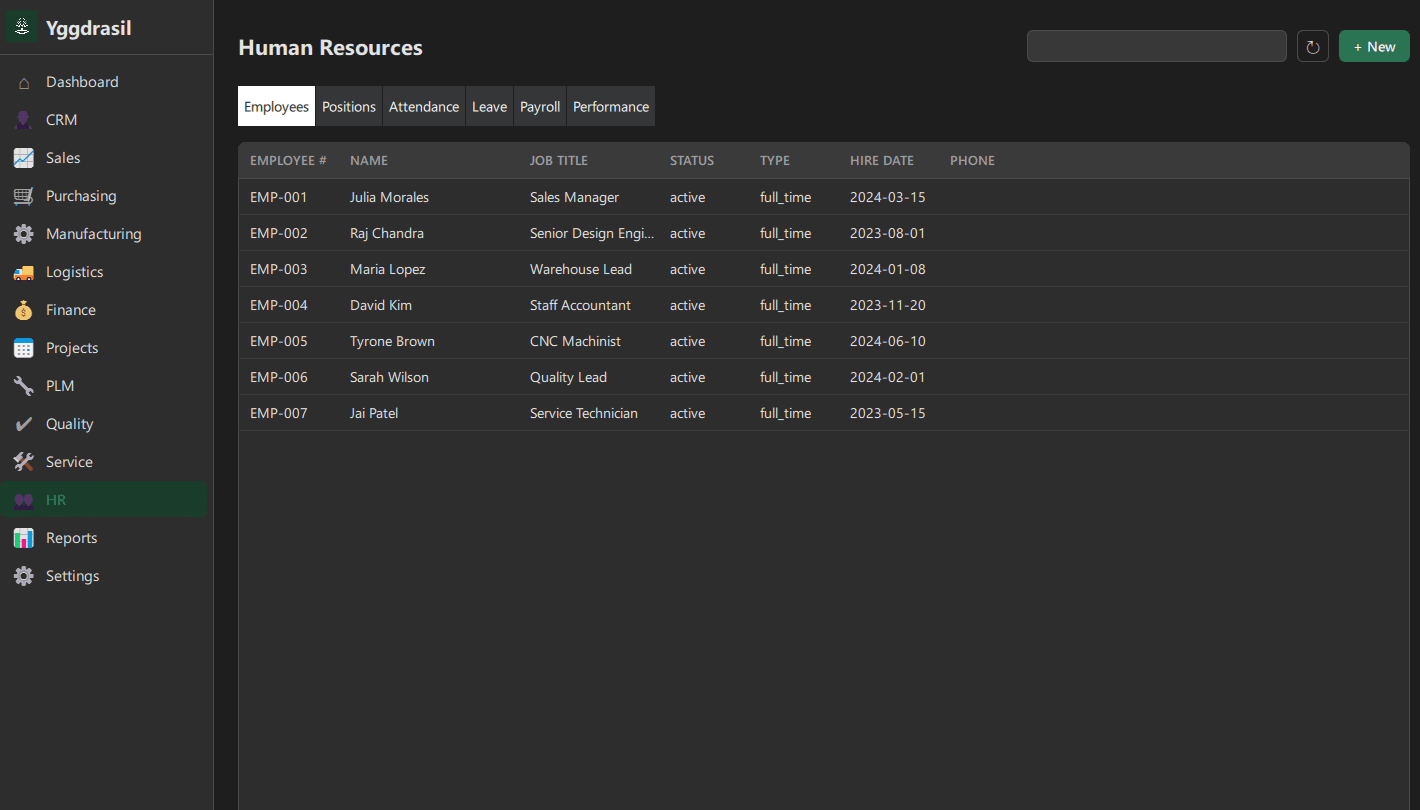Open the Logistics module icon
1420x810 pixels.
(x=23, y=271)
